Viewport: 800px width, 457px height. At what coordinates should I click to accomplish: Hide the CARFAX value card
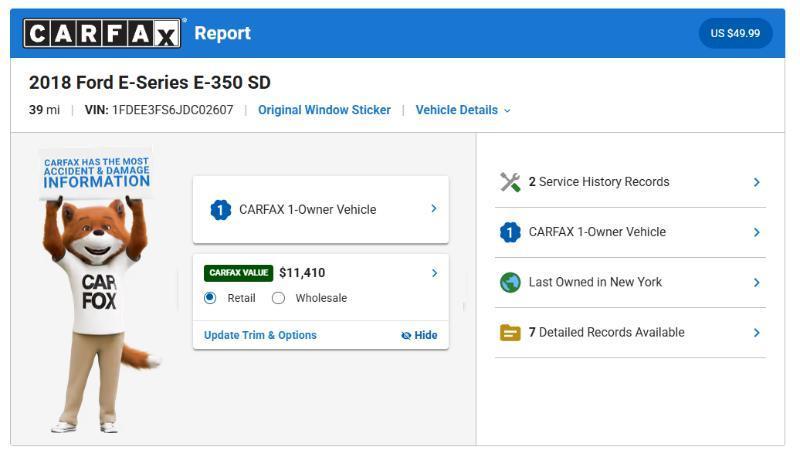point(419,335)
